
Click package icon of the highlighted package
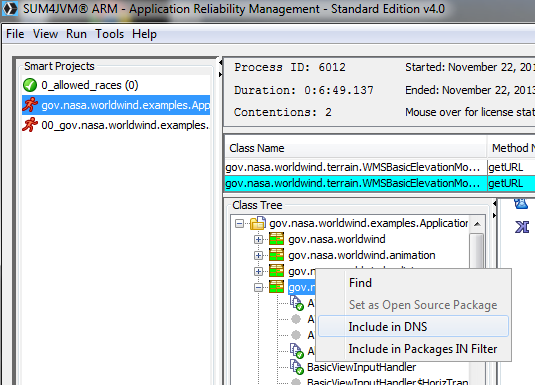276,287
